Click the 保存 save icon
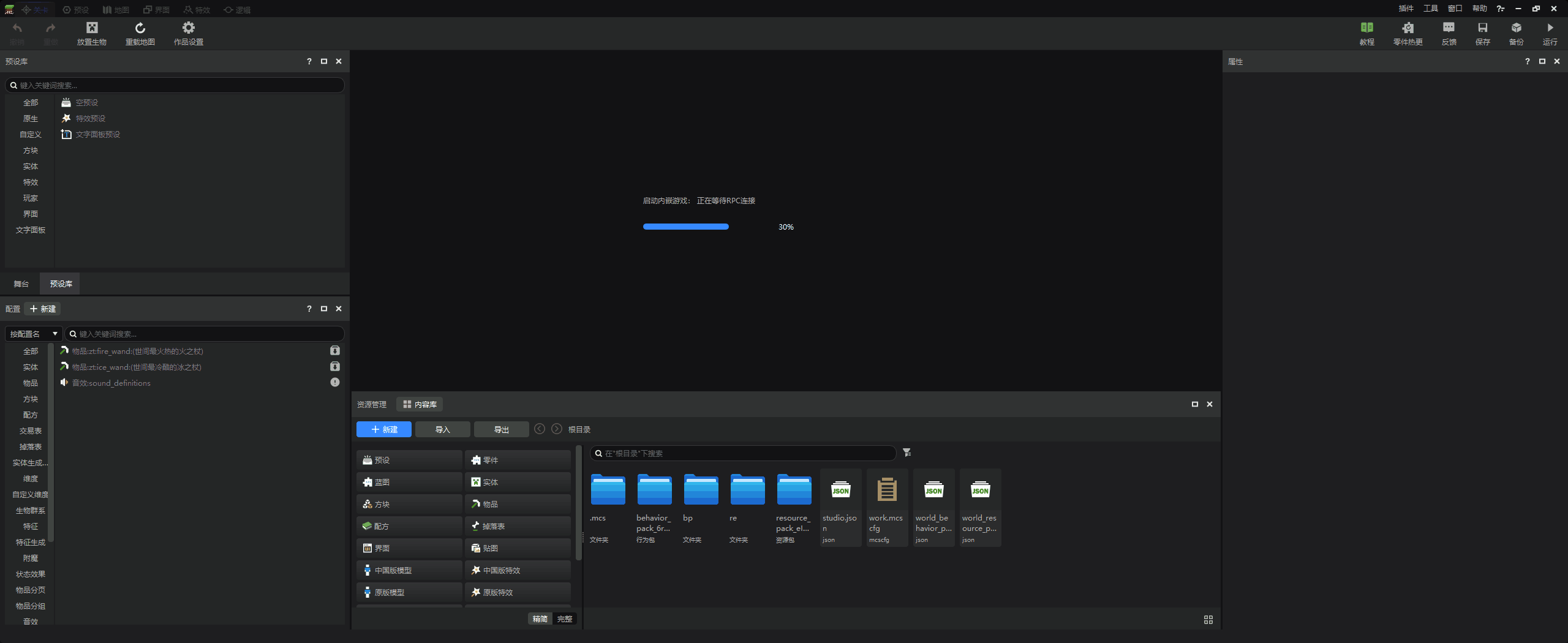Image resolution: width=1568 pixels, height=643 pixels. point(1482,28)
